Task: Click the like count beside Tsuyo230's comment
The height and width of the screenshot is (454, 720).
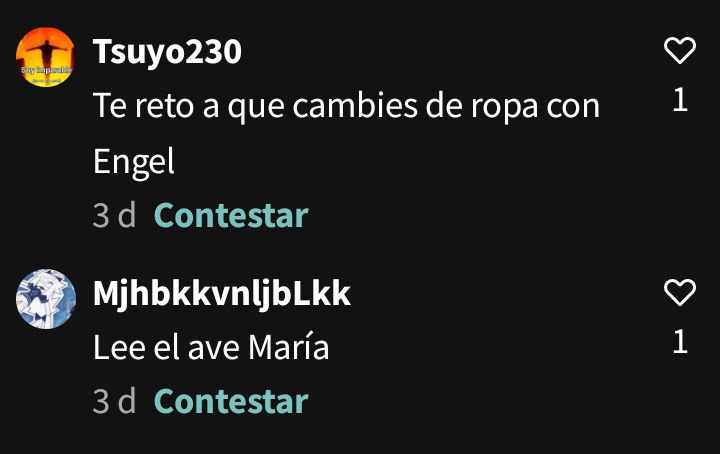Action: (680, 100)
